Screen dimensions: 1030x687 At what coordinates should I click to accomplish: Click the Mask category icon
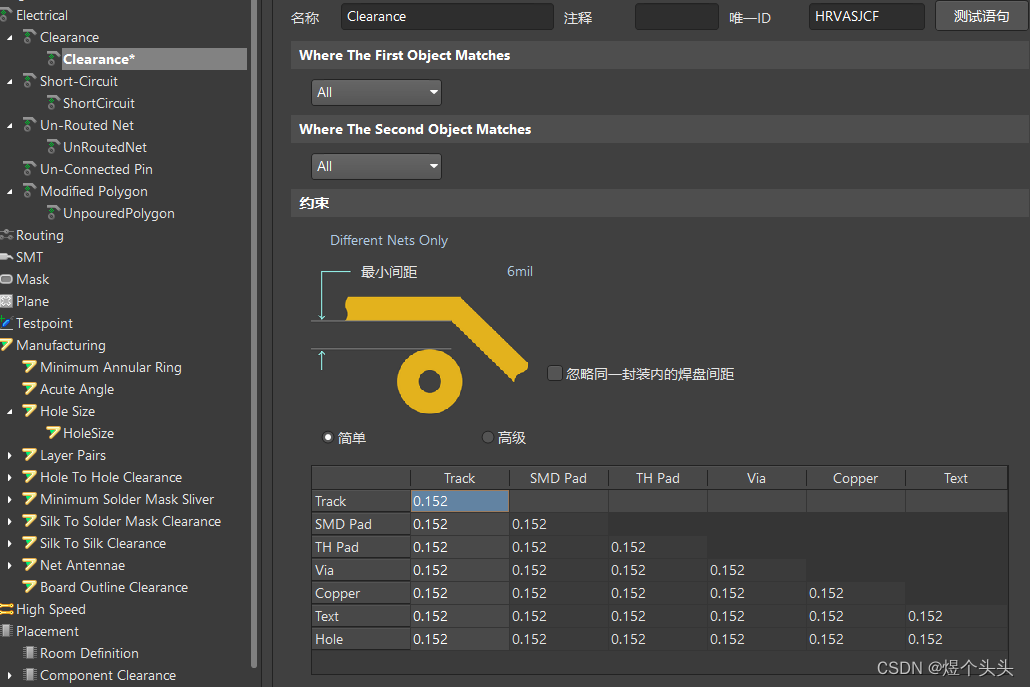click(x=7, y=279)
